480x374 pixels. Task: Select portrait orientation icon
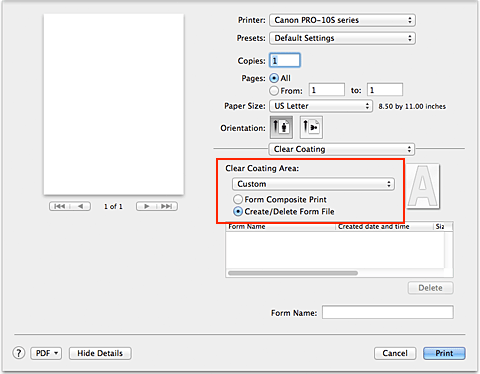point(281,127)
